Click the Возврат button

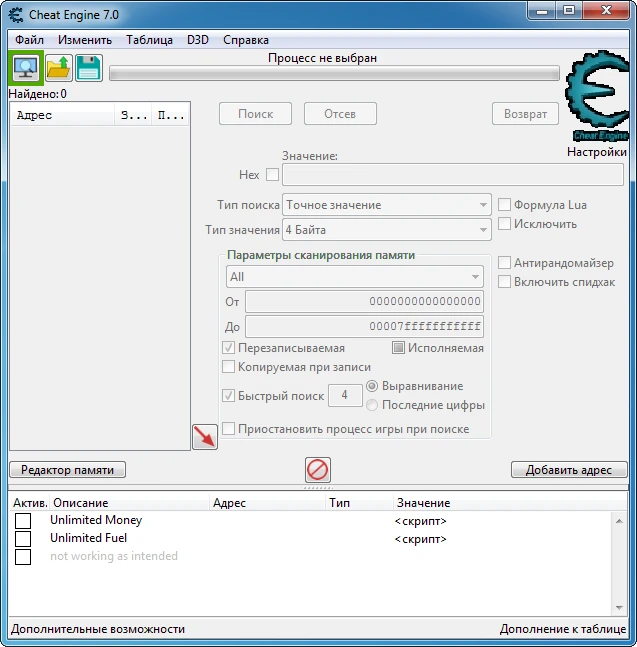pos(525,113)
